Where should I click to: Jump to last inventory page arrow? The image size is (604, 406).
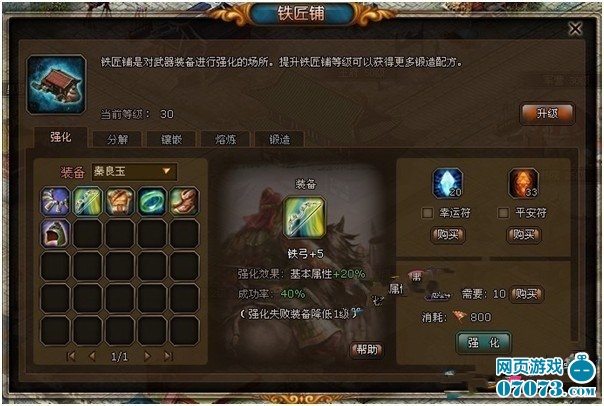(x=168, y=356)
